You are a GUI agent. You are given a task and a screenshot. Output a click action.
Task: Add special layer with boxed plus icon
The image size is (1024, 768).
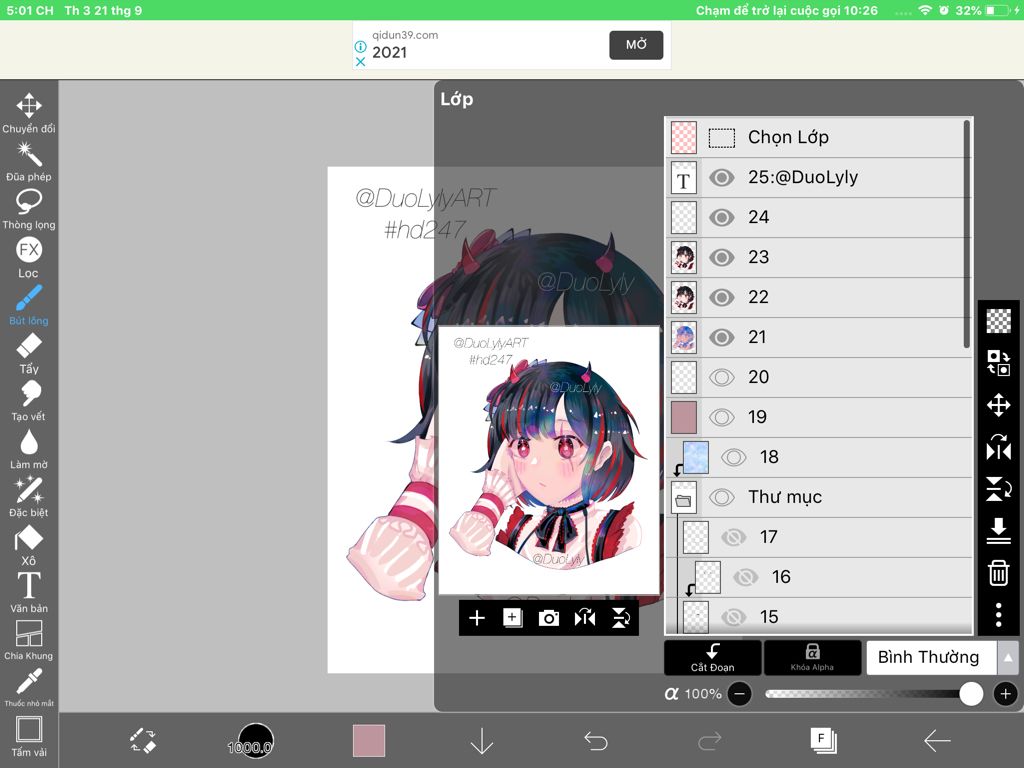[x=513, y=618]
